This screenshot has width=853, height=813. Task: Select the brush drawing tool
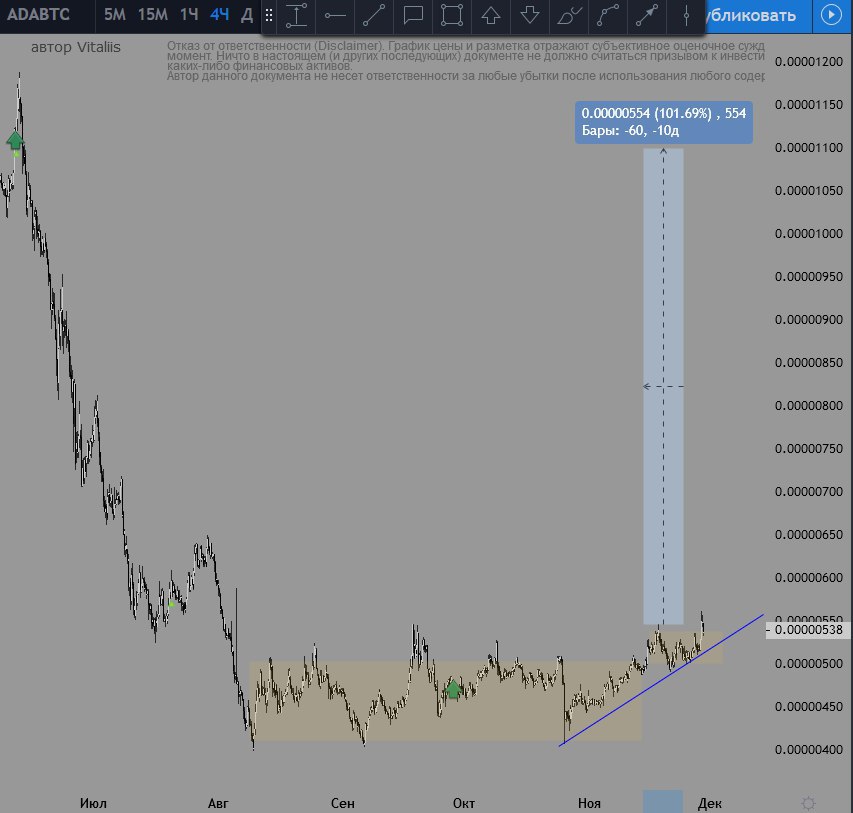click(x=569, y=15)
